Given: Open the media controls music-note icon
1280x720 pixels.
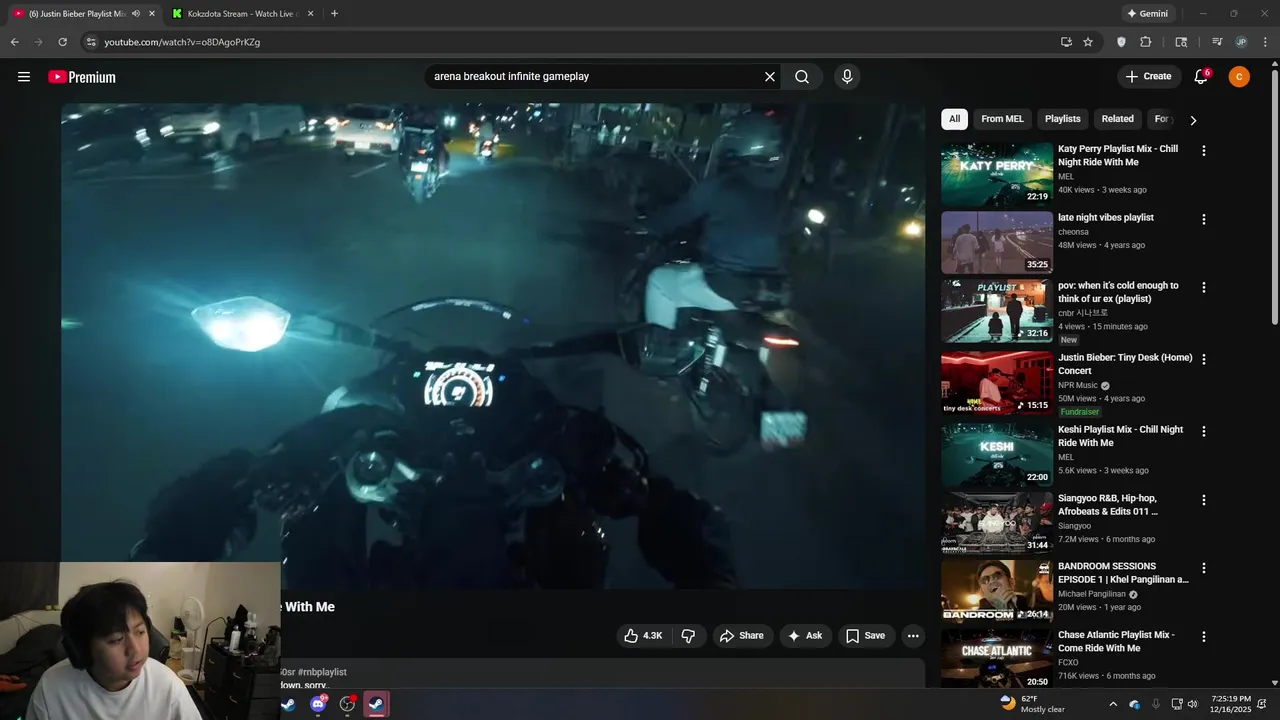Looking at the screenshot, I should tap(1217, 42).
